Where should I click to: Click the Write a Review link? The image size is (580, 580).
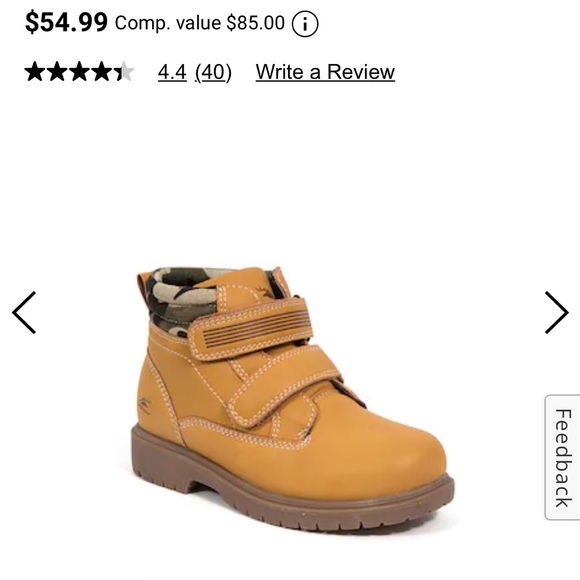tap(325, 71)
